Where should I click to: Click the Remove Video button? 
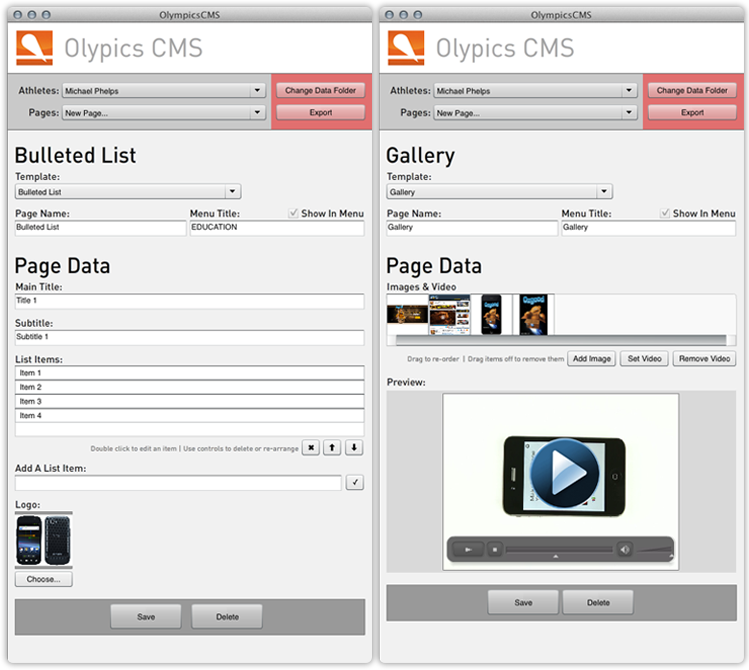704,359
